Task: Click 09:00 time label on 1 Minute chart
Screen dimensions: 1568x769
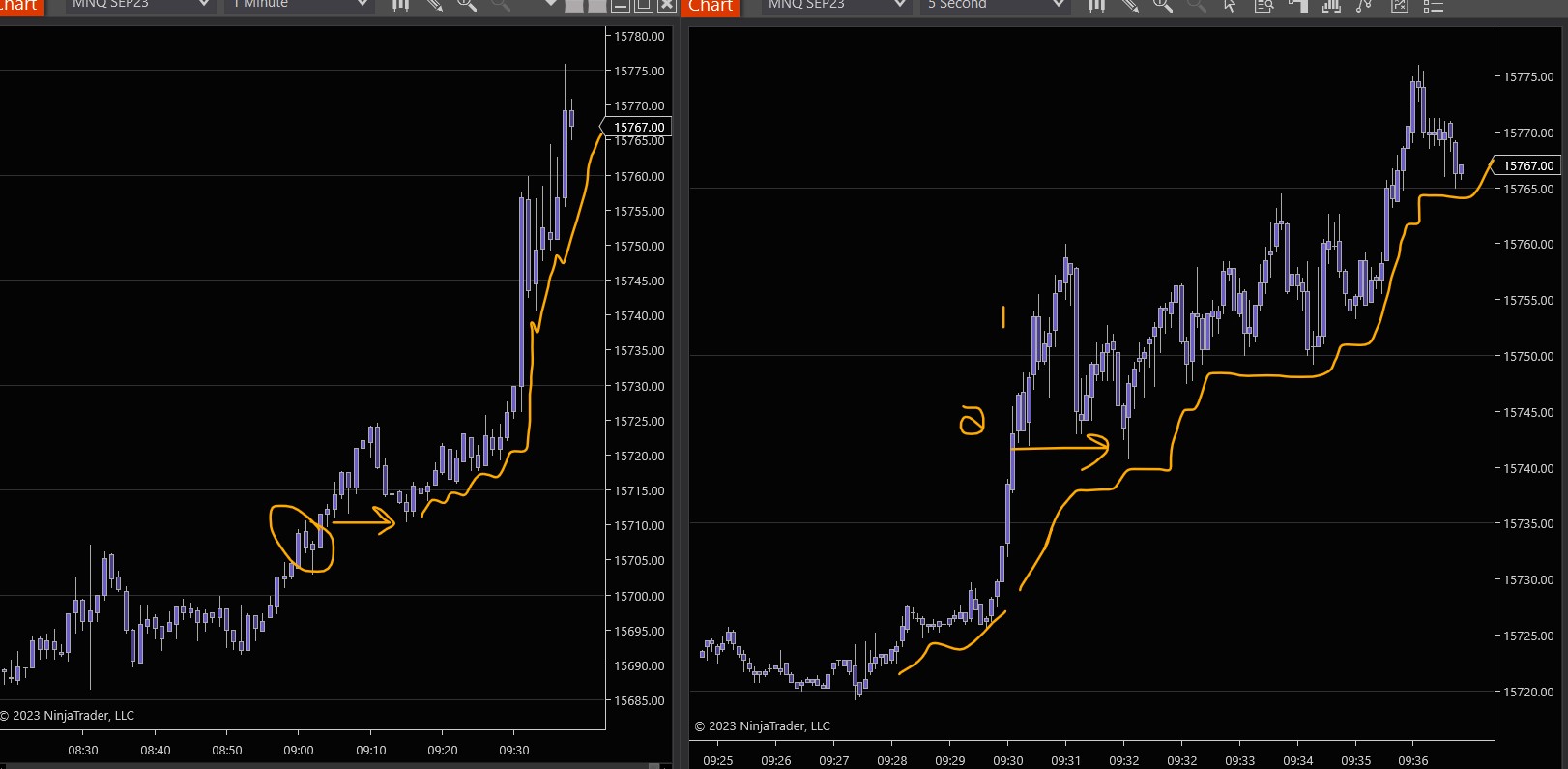Action: click(x=299, y=751)
